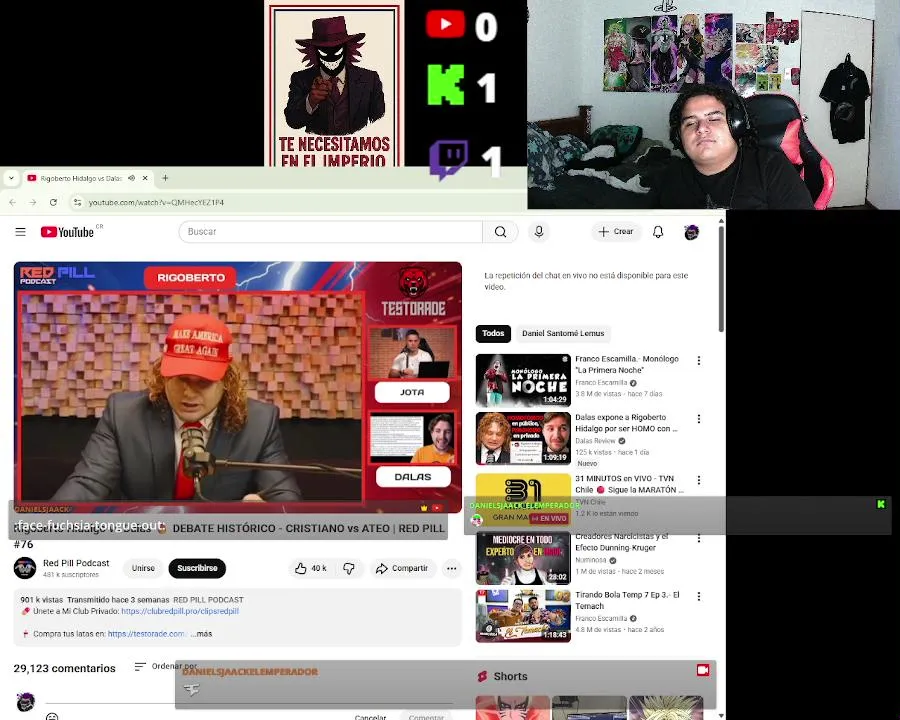Open options menu for Creadores Narcisistas video

click(699, 539)
